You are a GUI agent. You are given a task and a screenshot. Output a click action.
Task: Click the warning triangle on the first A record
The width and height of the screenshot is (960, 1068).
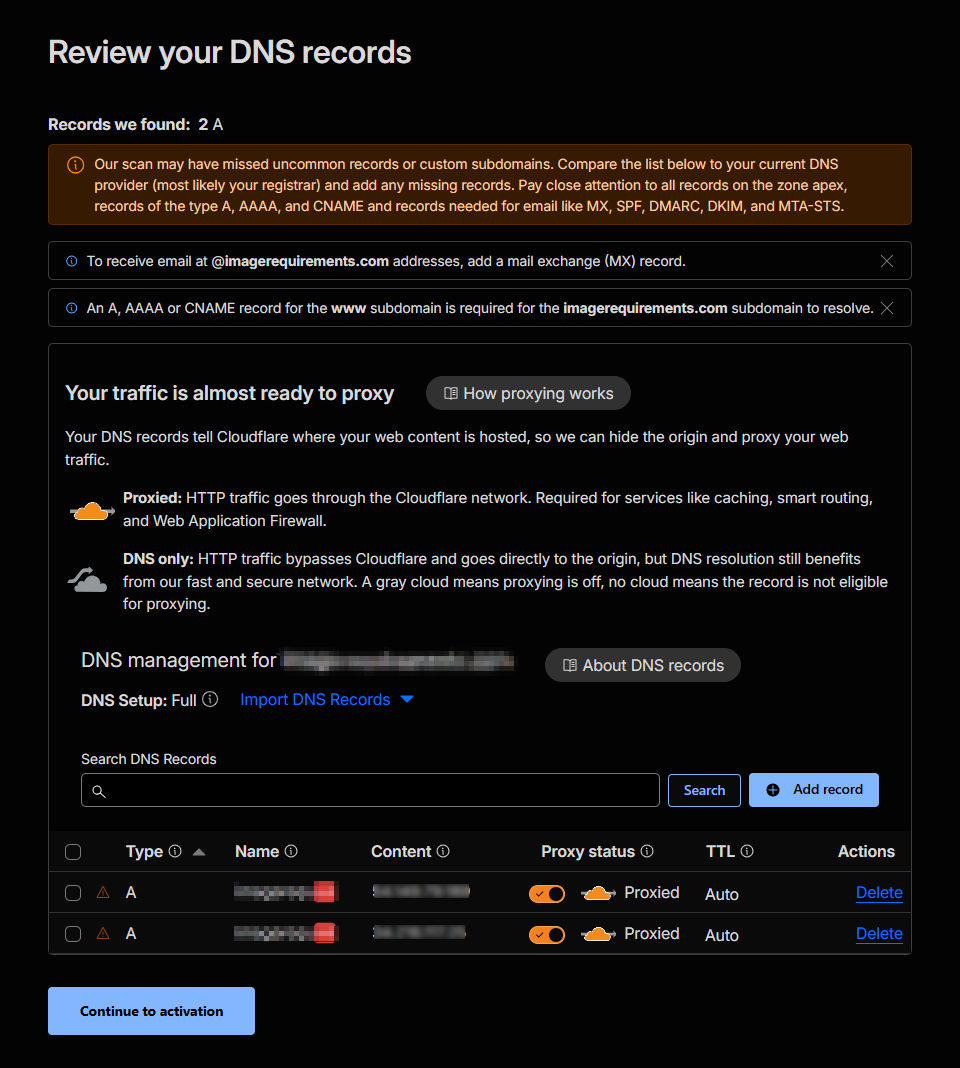coord(103,892)
